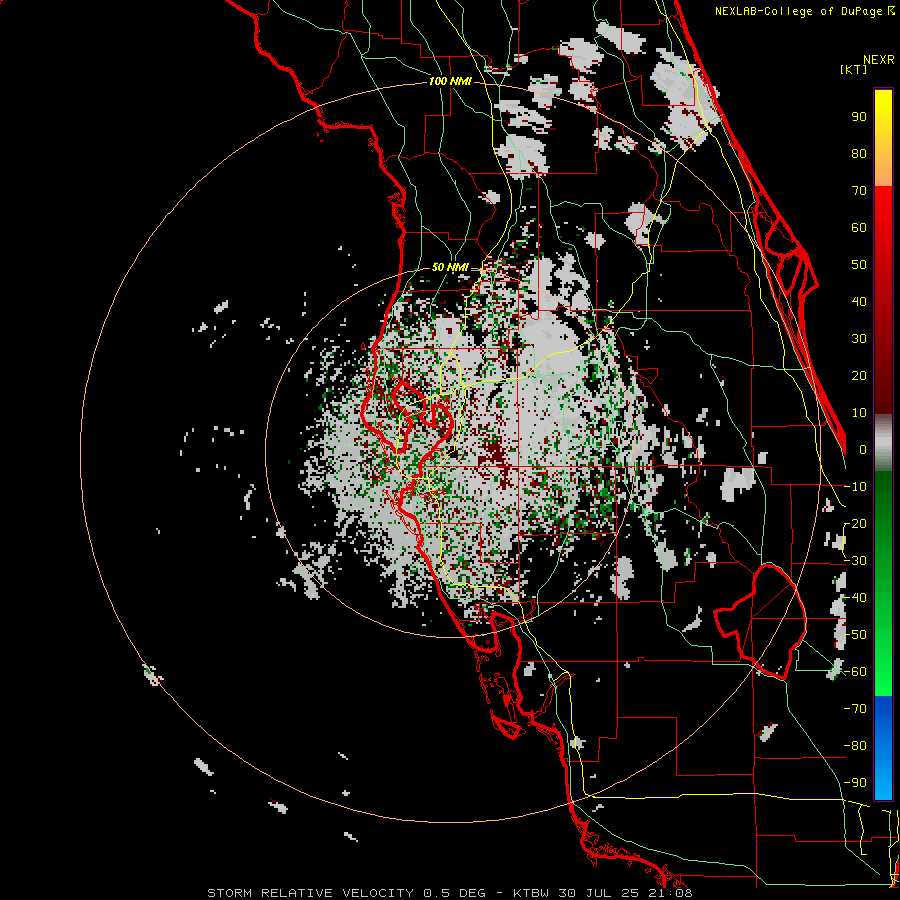Screen dimensions: 900x900
Task: Click the -80 value on velocity scale
Action: pyautogui.click(x=855, y=746)
